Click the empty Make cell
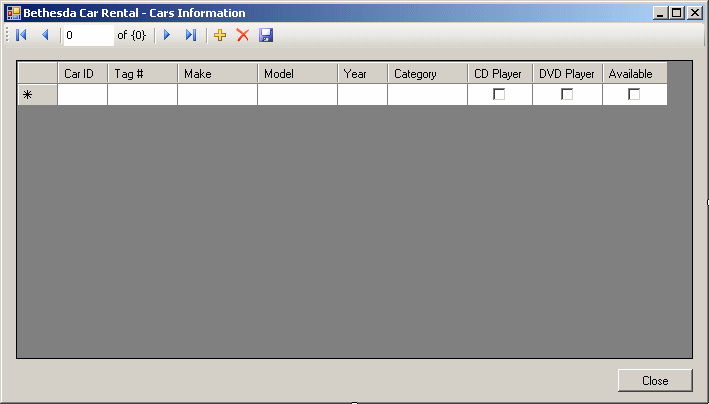The image size is (709, 404). tap(217, 95)
